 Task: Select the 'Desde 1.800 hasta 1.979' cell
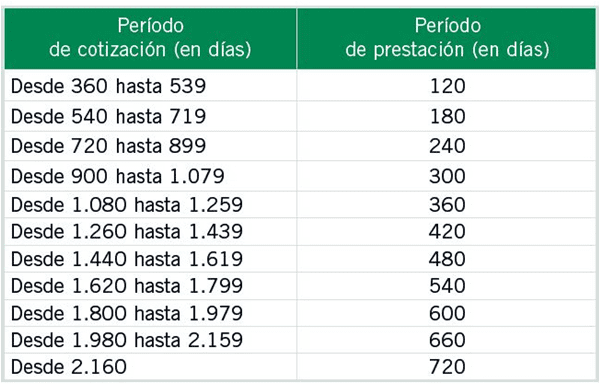[150, 313]
